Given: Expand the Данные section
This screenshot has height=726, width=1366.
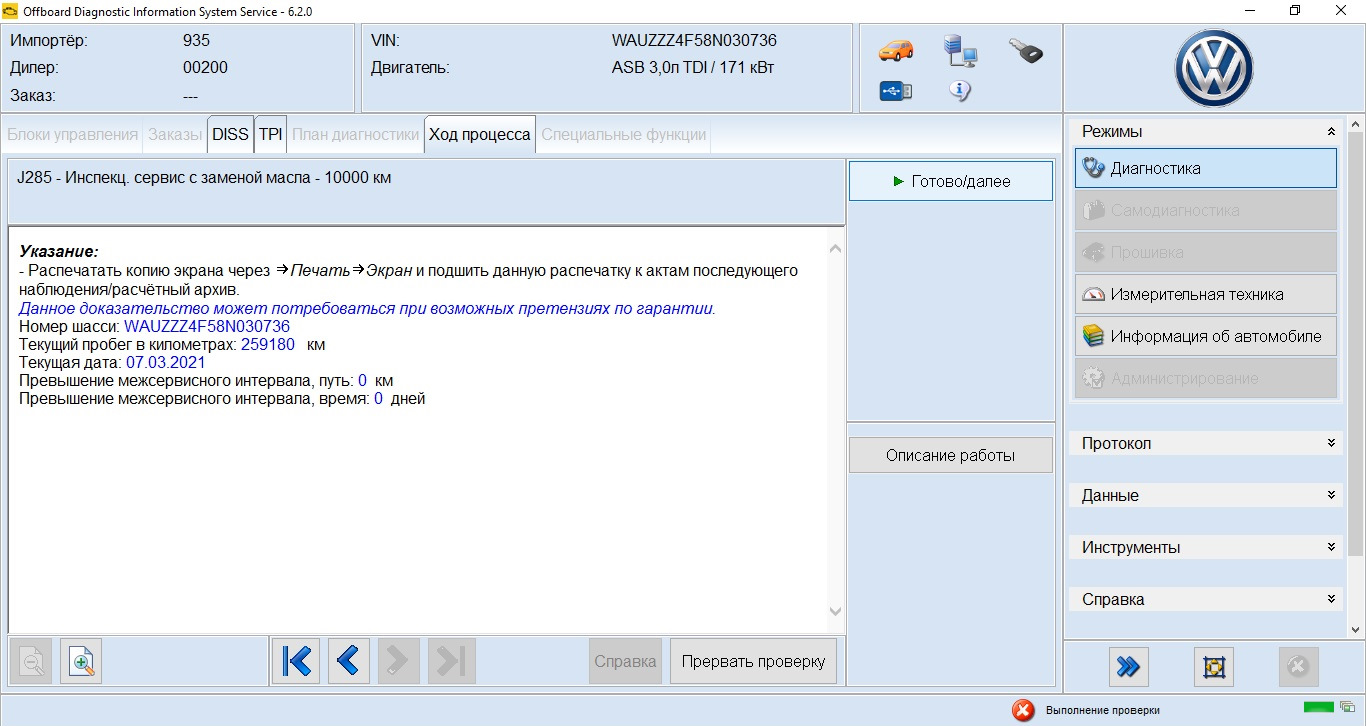Looking at the screenshot, I should coord(1331,495).
